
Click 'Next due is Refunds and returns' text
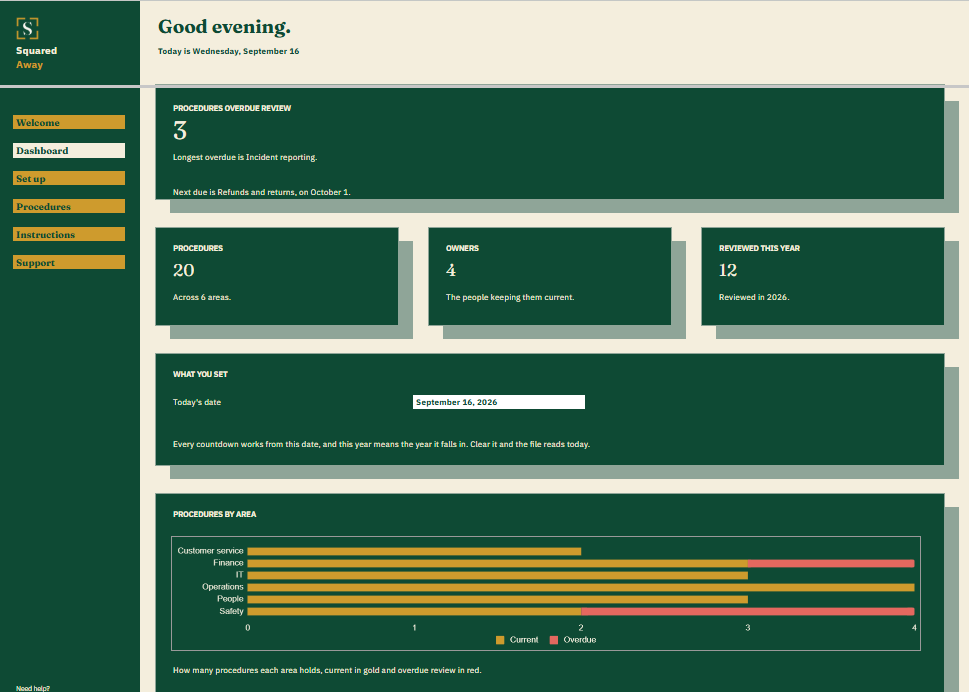click(x=261, y=192)
